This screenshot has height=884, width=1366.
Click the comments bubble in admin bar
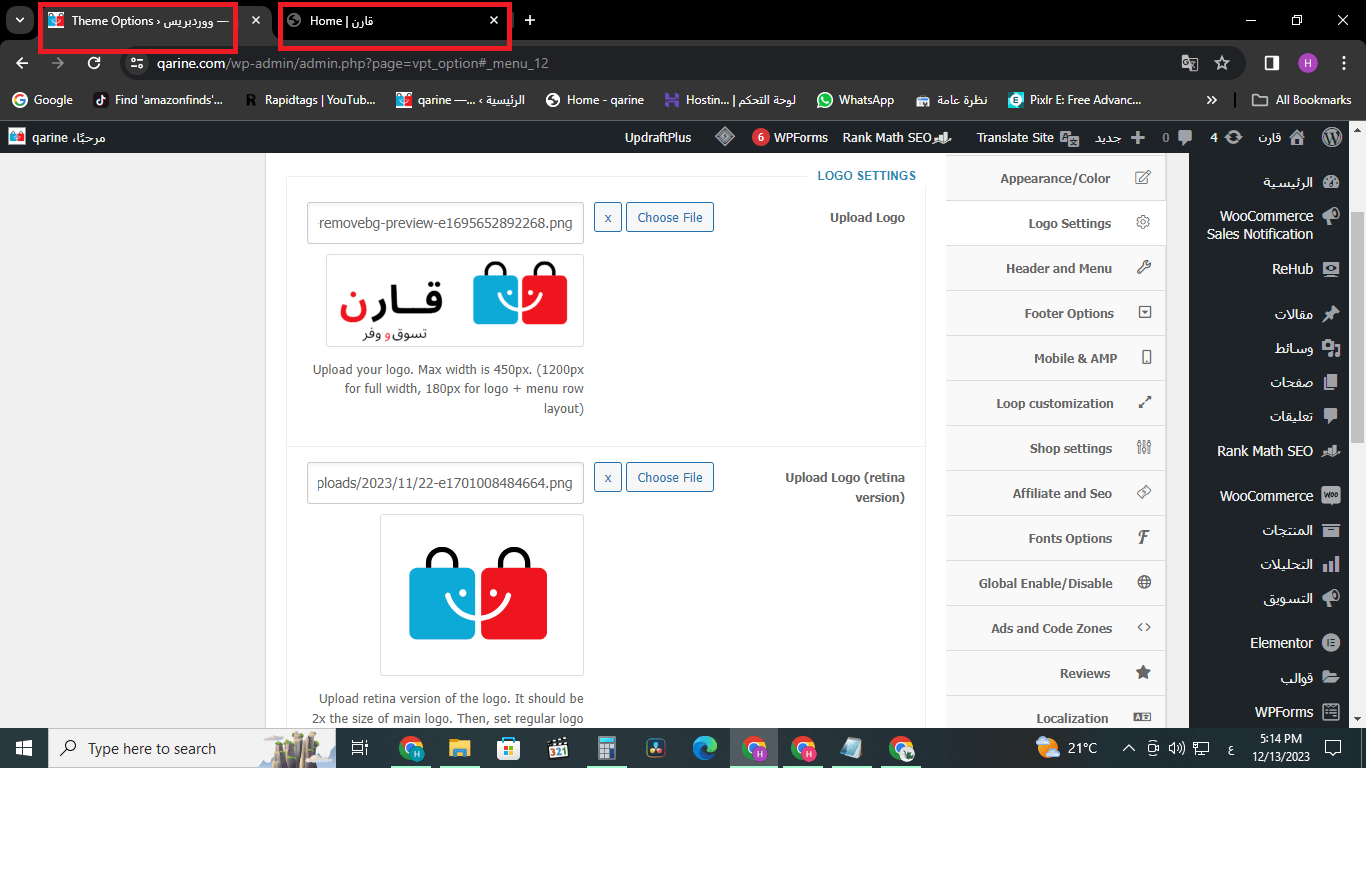[x=1184, y=137]
